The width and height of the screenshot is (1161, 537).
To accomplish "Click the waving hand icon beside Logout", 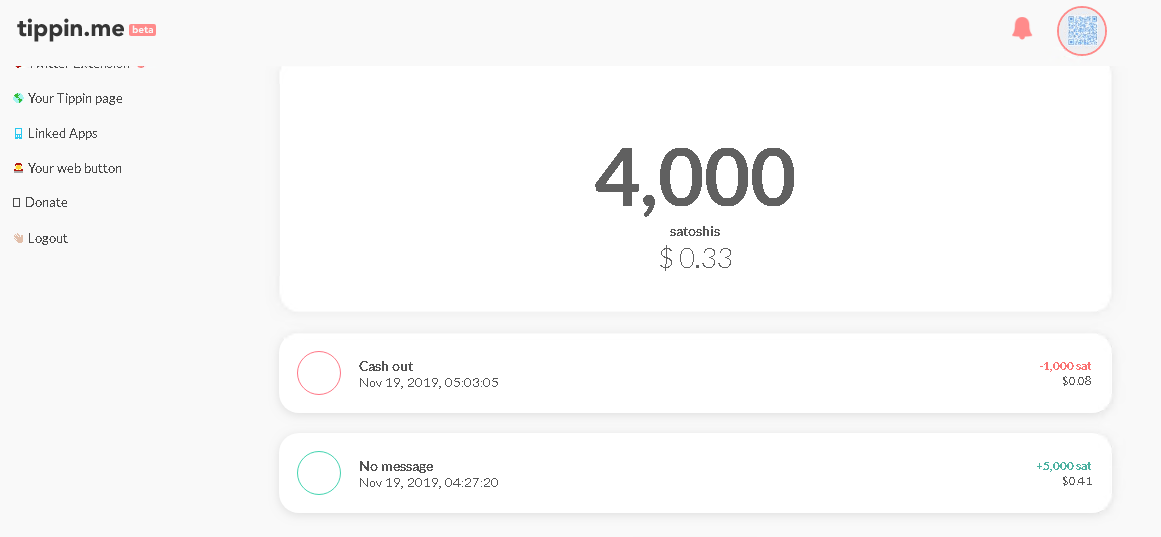I will 19,238.
